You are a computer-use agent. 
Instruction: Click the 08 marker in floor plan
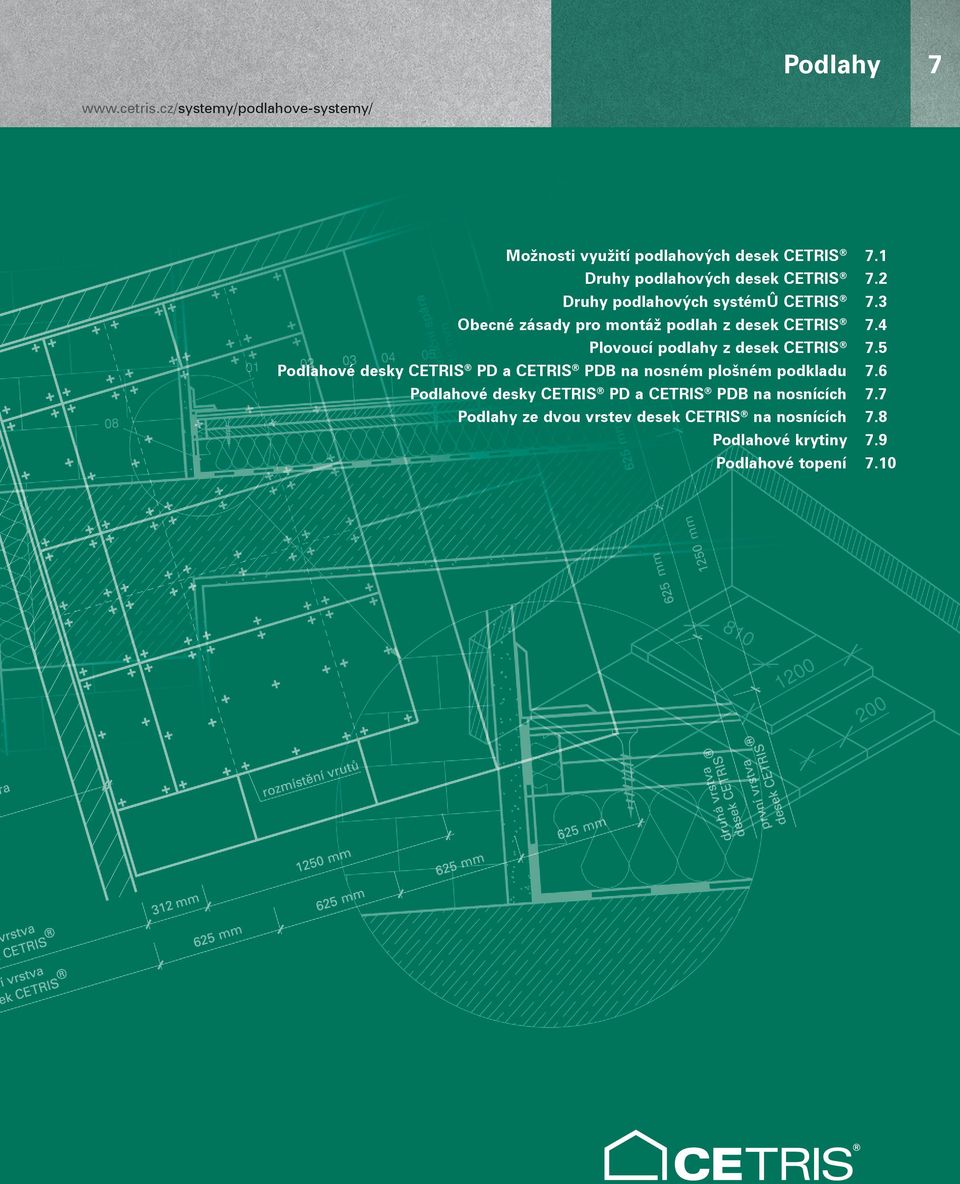(112, 424)
